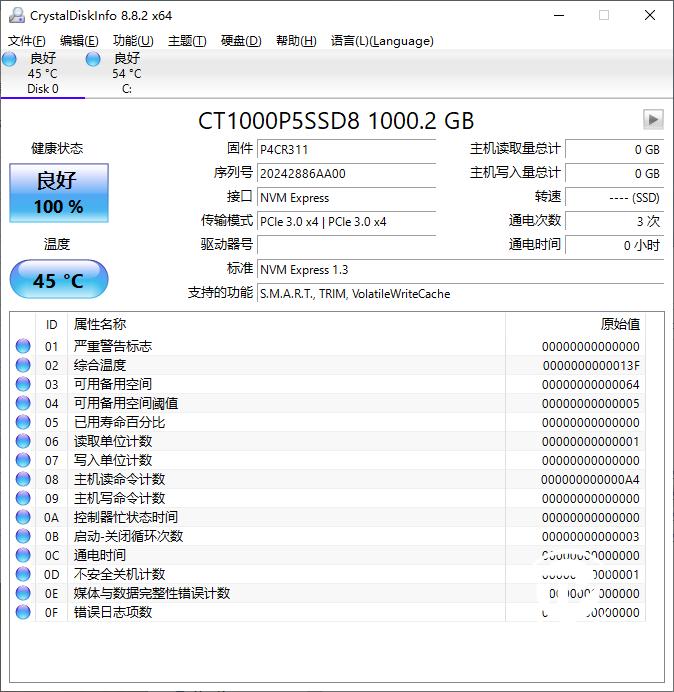
Task: Click raw value 000000000013F of 综合温度
Action: tap(591, 365)
